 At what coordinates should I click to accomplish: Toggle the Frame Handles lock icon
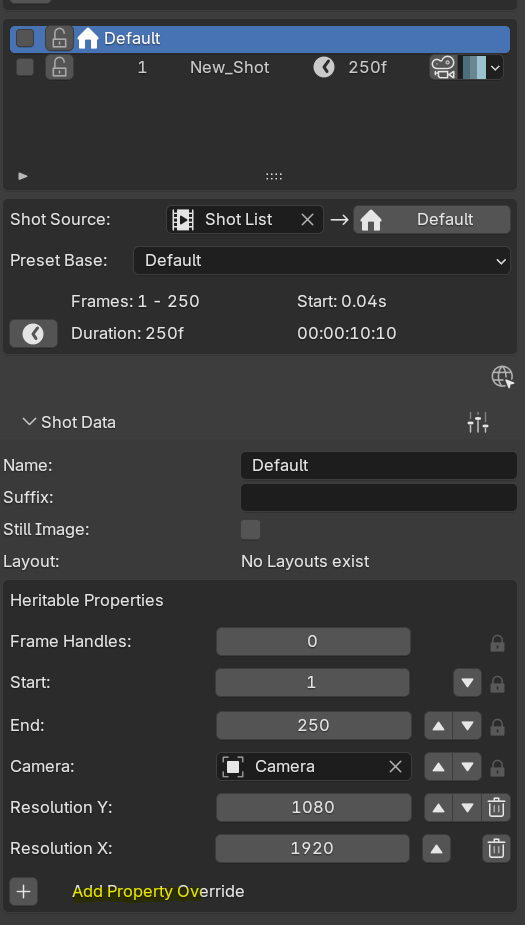497,643
